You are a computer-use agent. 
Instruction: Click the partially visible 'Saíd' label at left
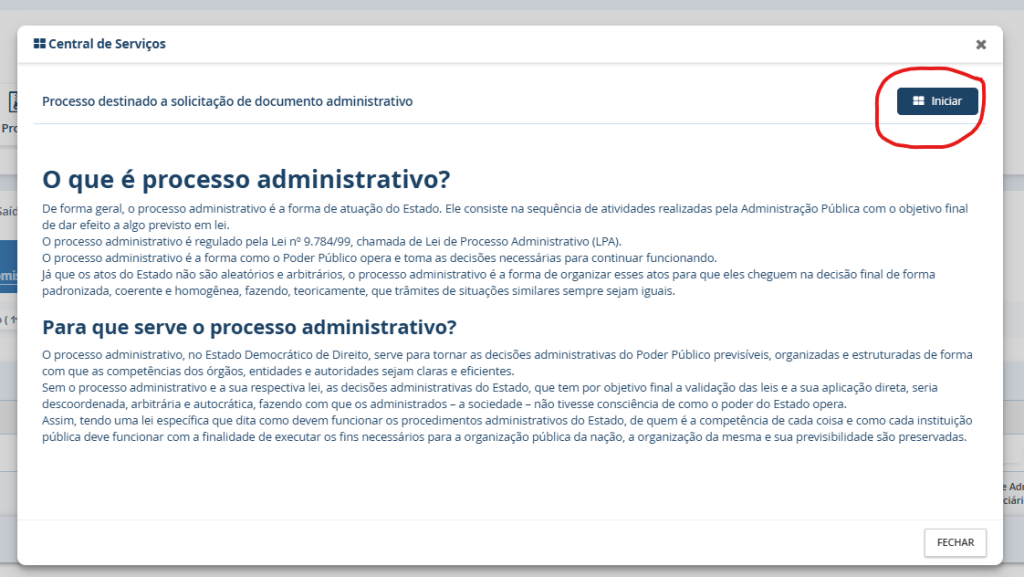pos(8,211)
